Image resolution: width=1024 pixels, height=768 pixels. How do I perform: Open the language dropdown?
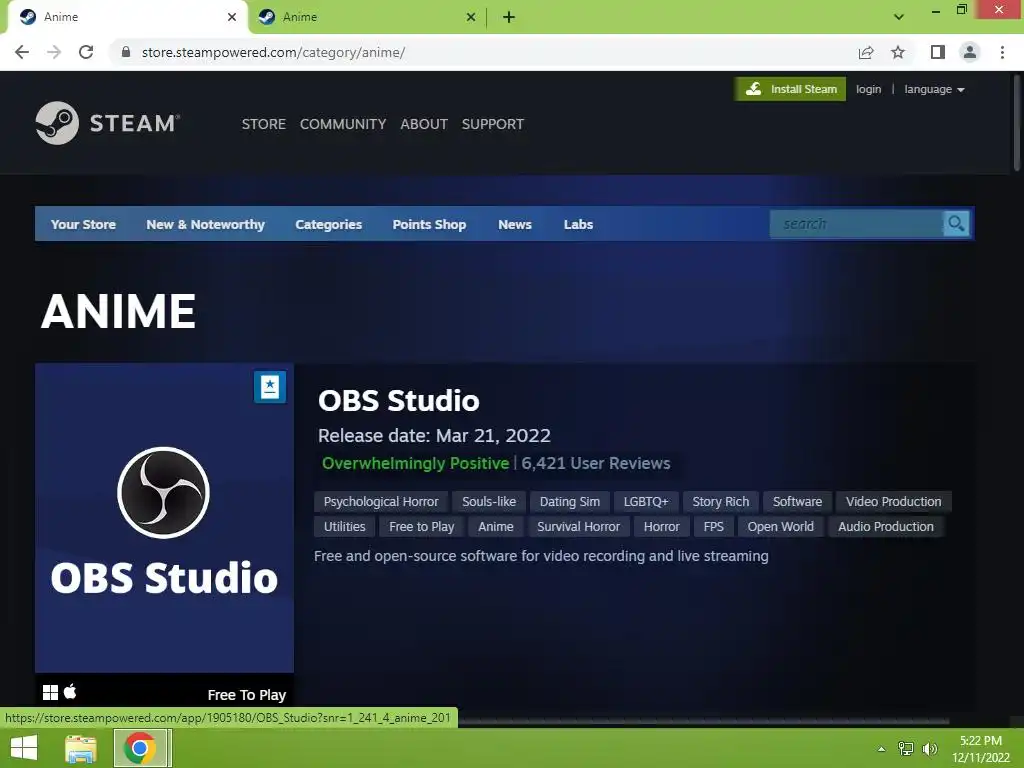(x=934, y=89)
